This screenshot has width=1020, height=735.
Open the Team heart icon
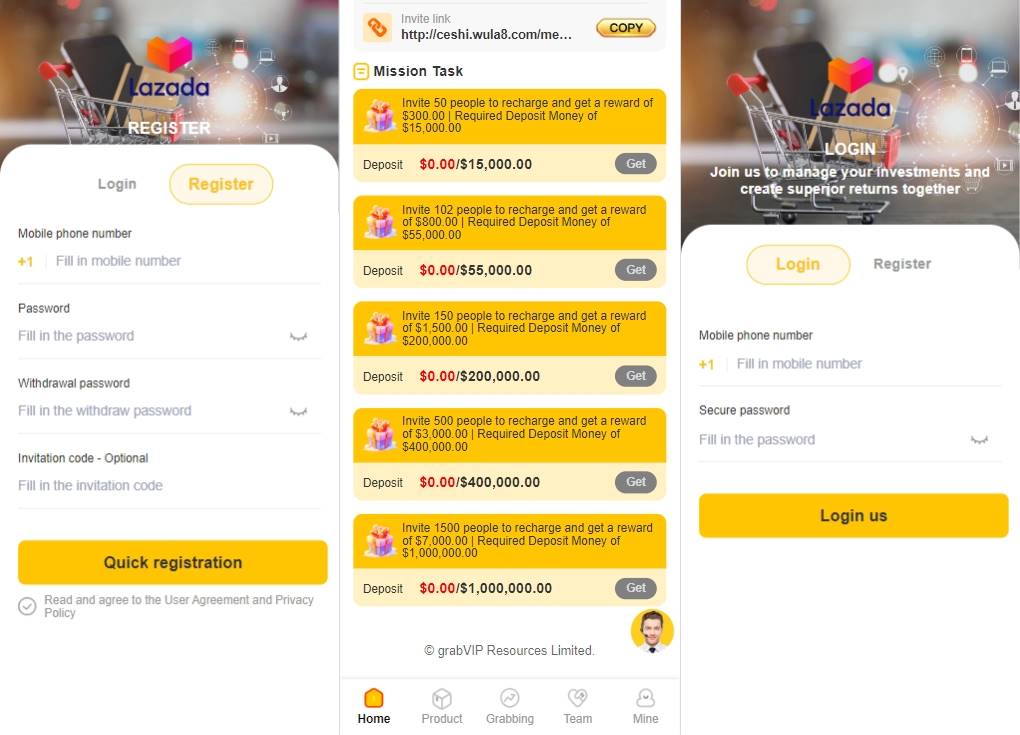pos(578,698)
